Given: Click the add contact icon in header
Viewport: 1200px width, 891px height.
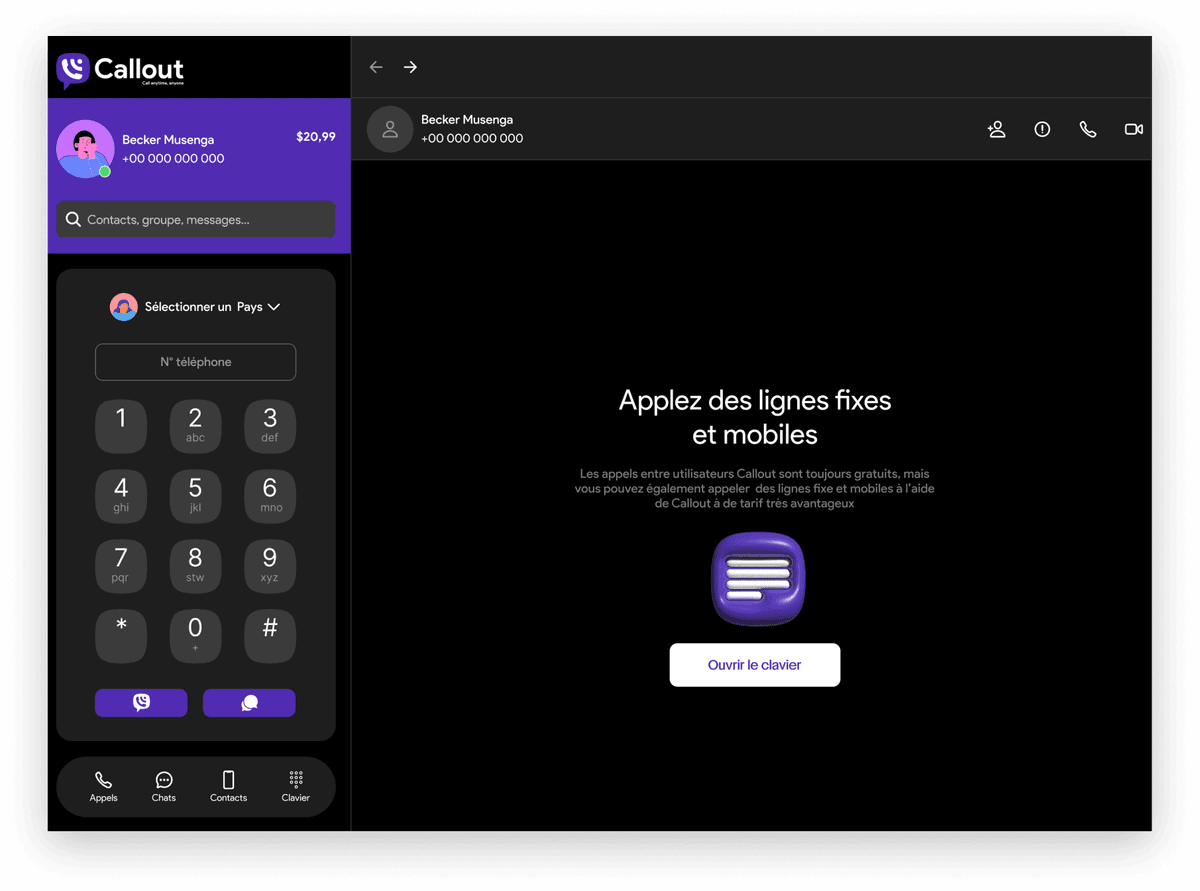Looking at the screenshot, I should [996, 129].
